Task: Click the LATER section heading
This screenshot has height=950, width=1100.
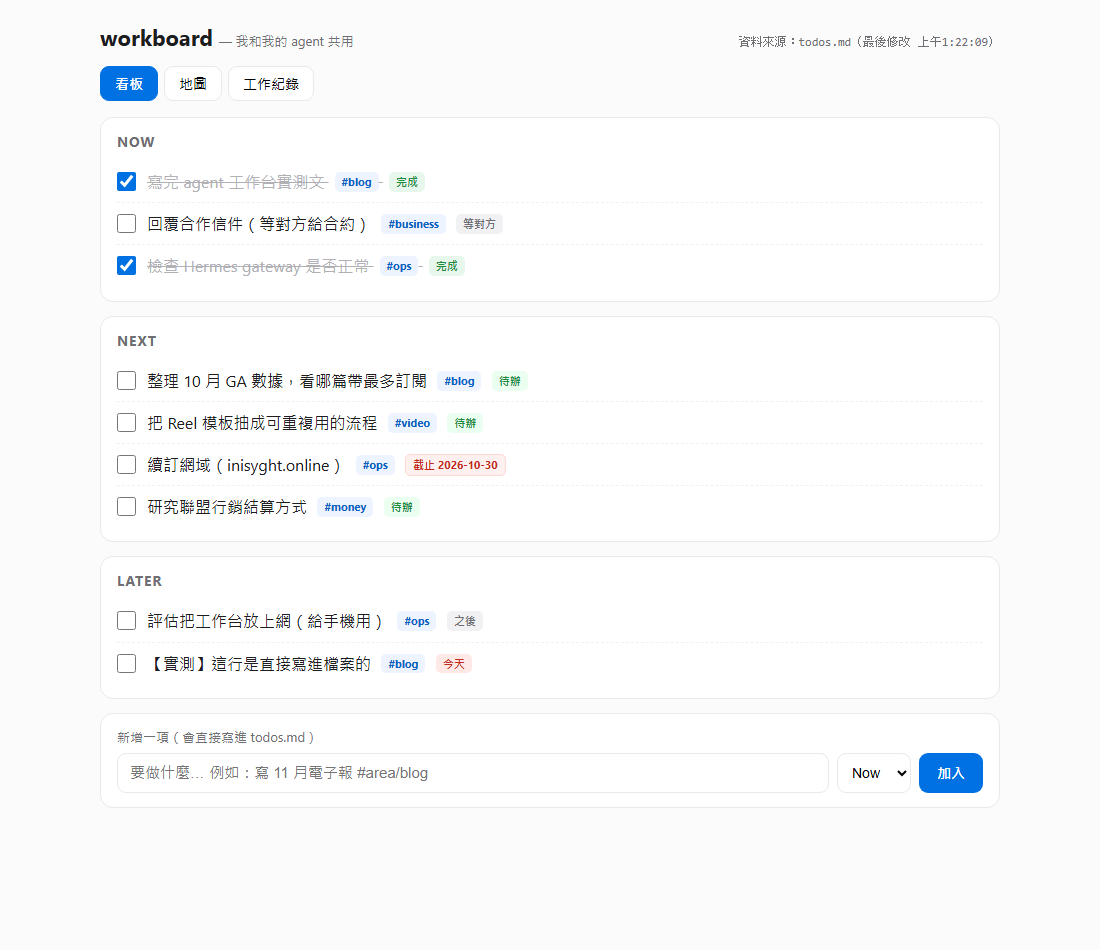Action: tap(140, 582)
